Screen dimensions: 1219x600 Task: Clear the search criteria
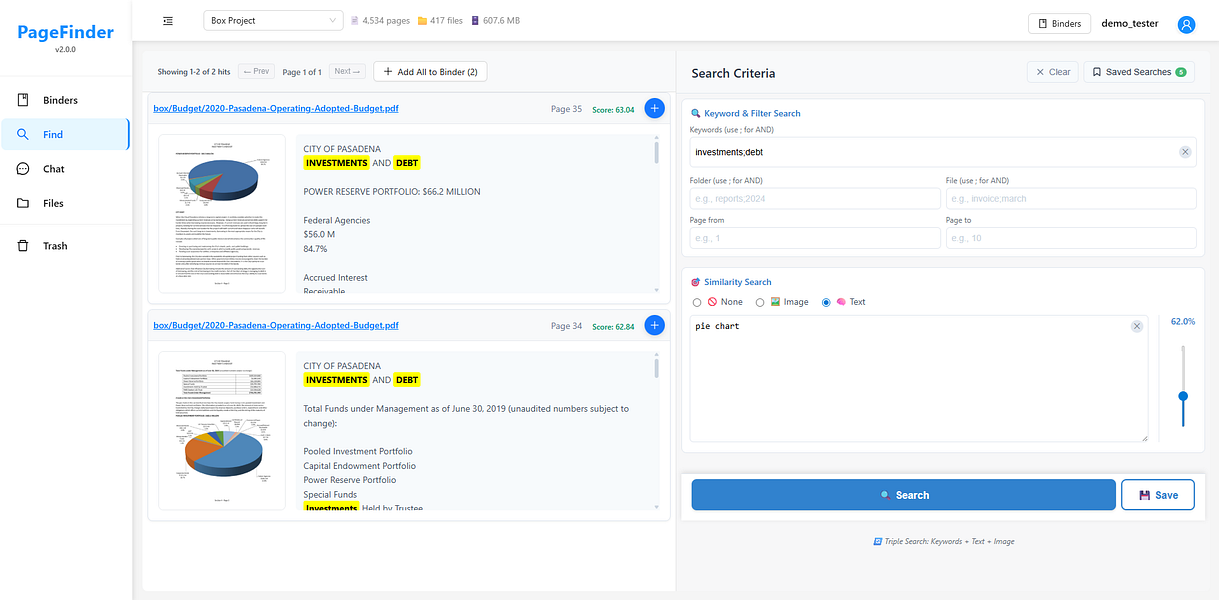click(x=1052, y=72)
